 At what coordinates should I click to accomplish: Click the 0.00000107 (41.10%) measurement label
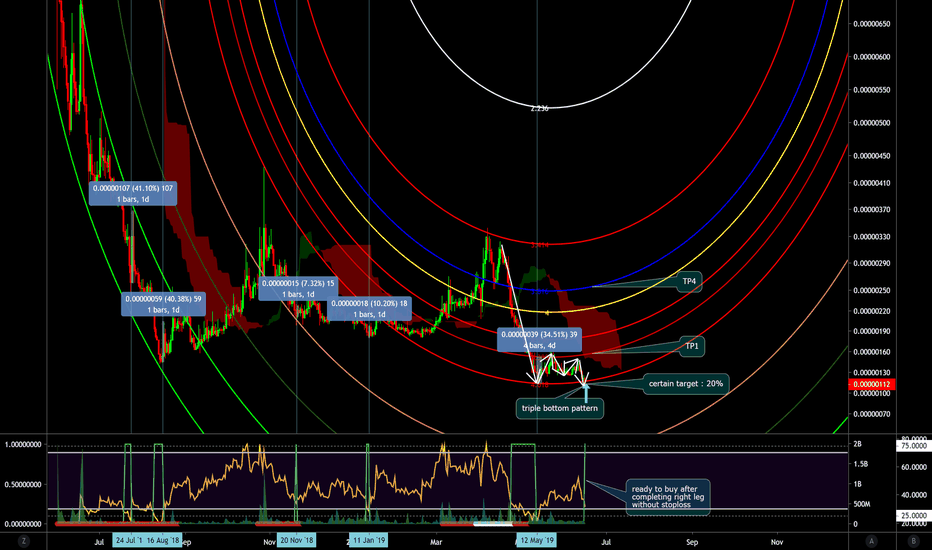[133, 194]
